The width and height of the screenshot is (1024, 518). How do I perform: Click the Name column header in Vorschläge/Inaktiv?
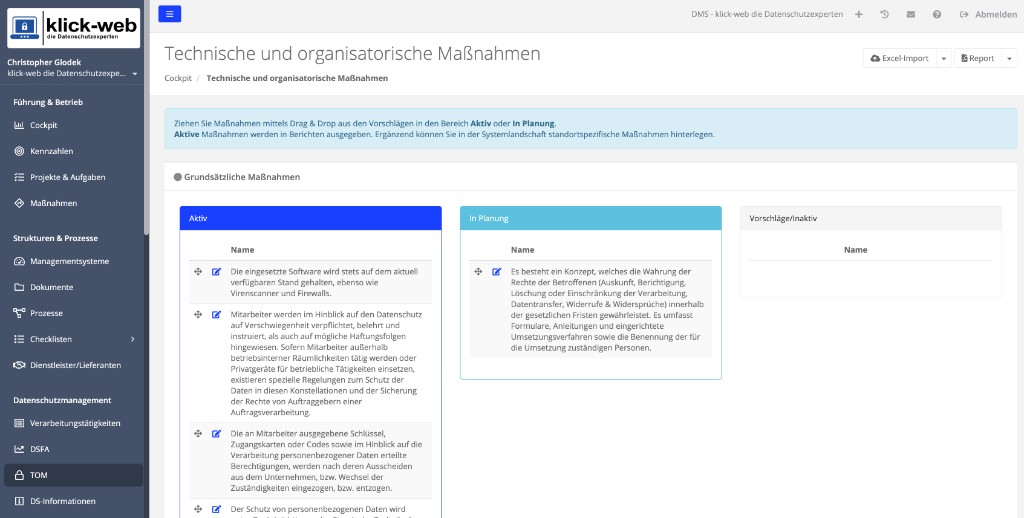856,250
